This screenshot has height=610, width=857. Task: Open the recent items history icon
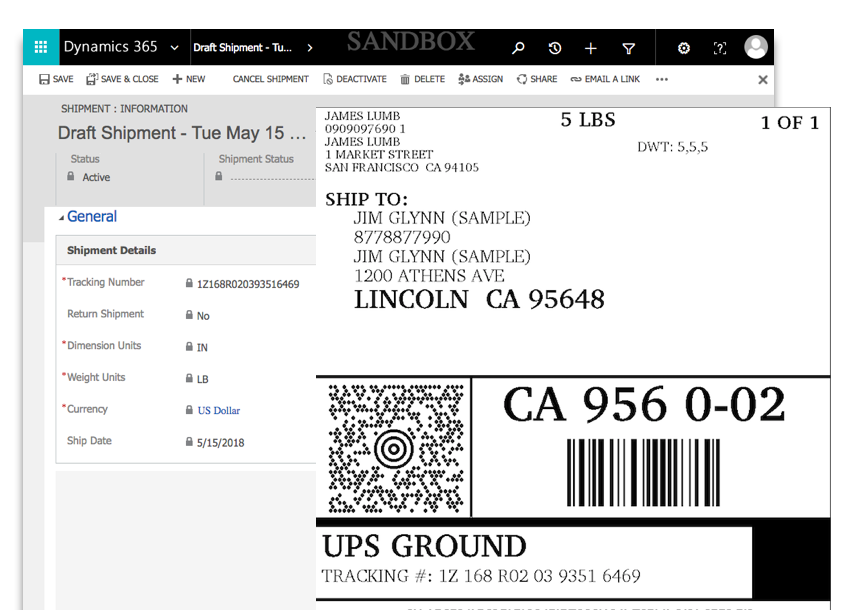click(x=554, y=48)
